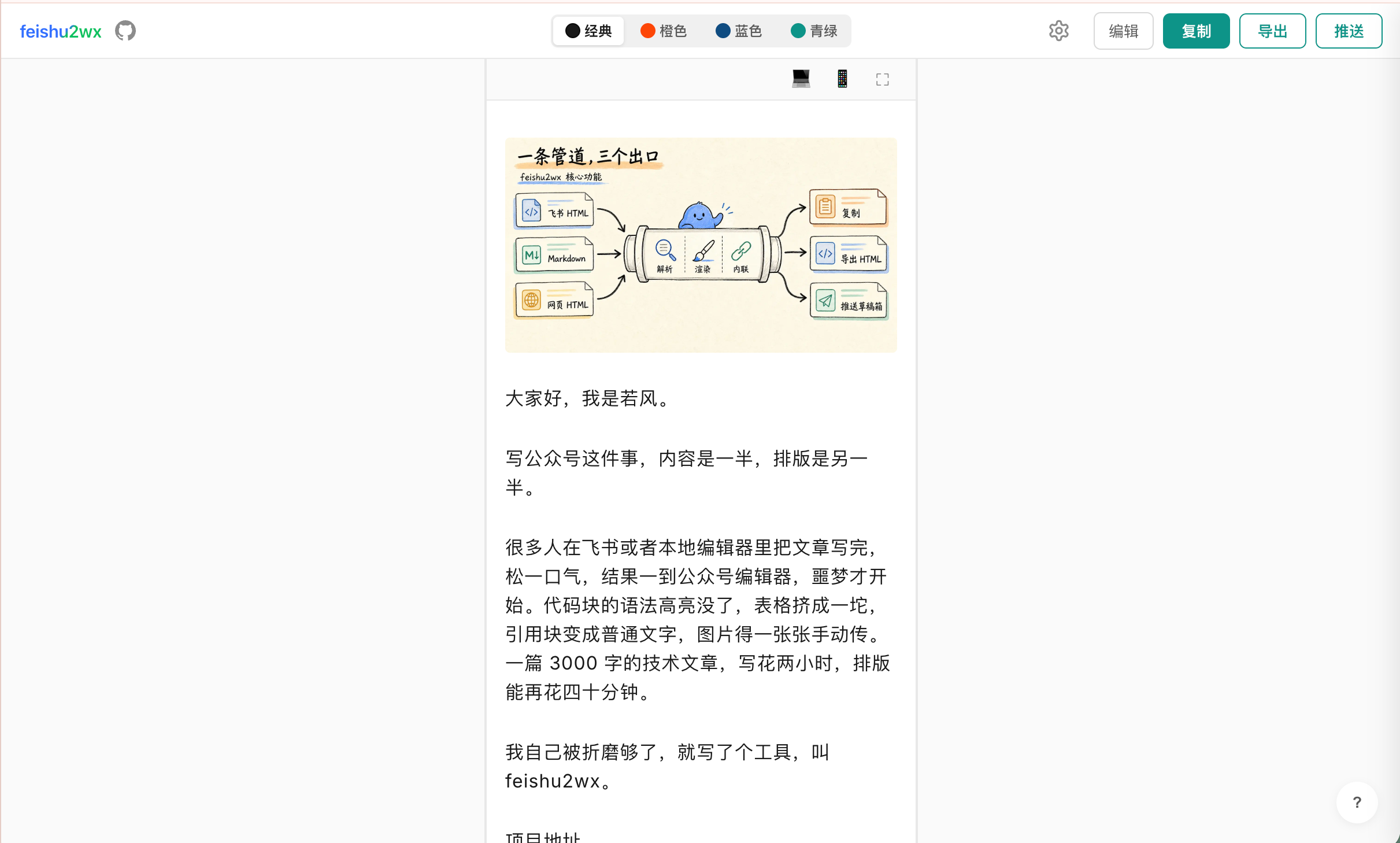Select the 青绿 teal theme
This screenshot has height=843, width=1400.
click(814, 31)
